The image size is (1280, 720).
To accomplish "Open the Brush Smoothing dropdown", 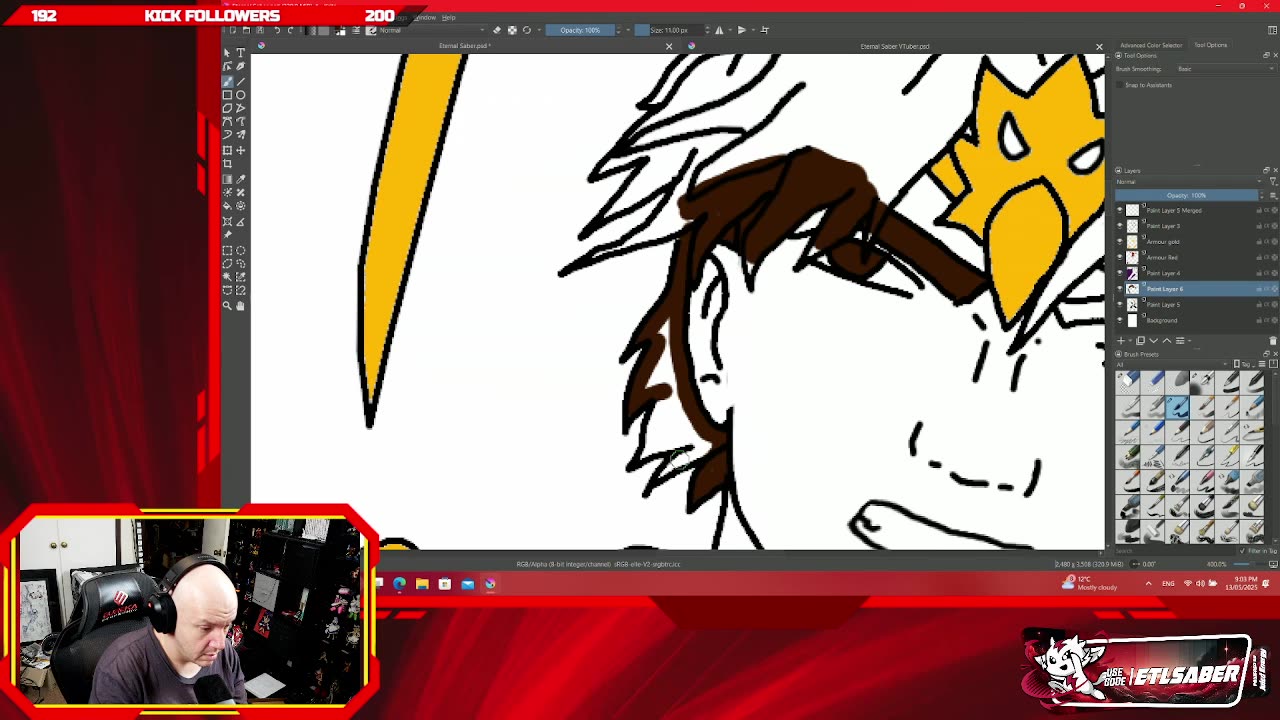I will [x=1225, y=69].
